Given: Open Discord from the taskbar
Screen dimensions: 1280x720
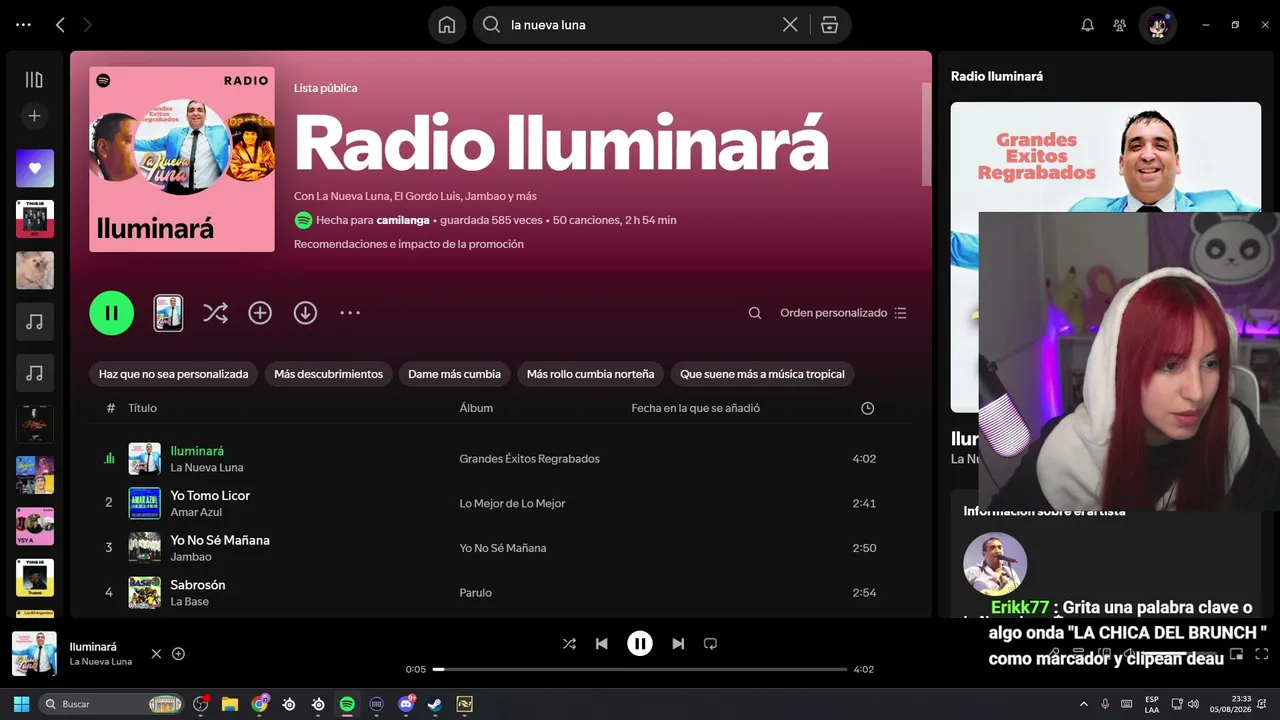Looking at the screenshot, I should pyautogui.click(x=406, y=704).
